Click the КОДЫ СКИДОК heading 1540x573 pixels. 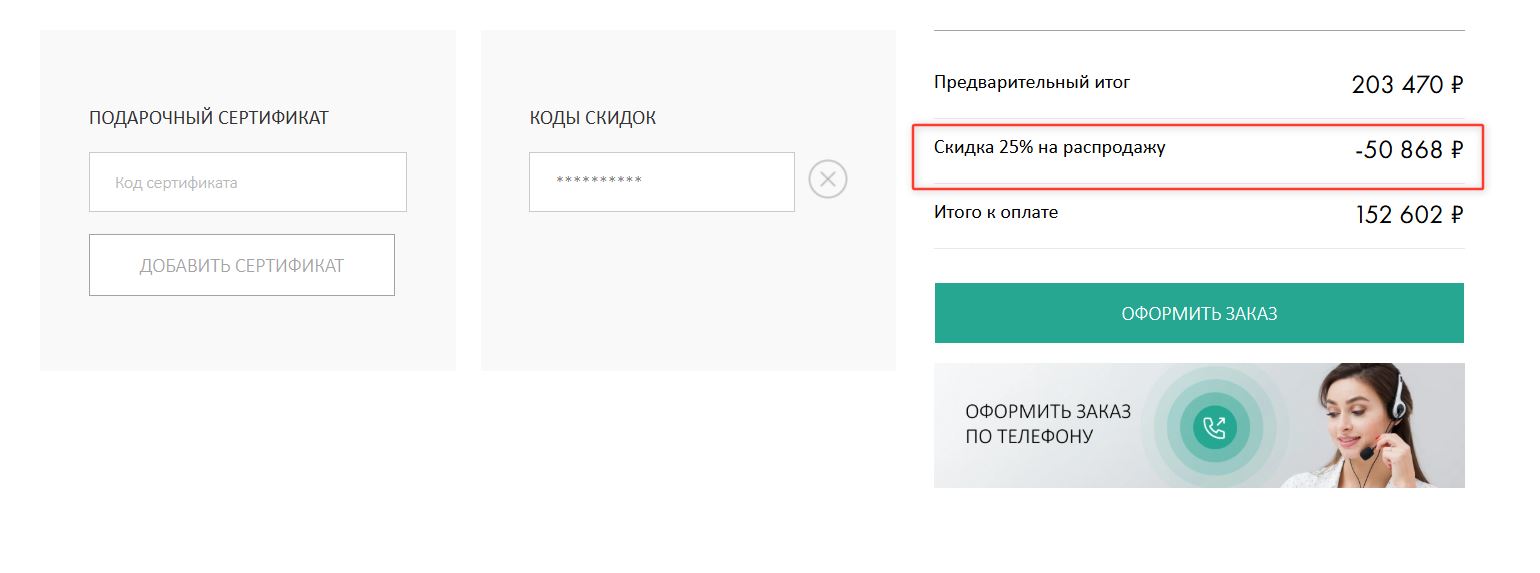point(592,118)
